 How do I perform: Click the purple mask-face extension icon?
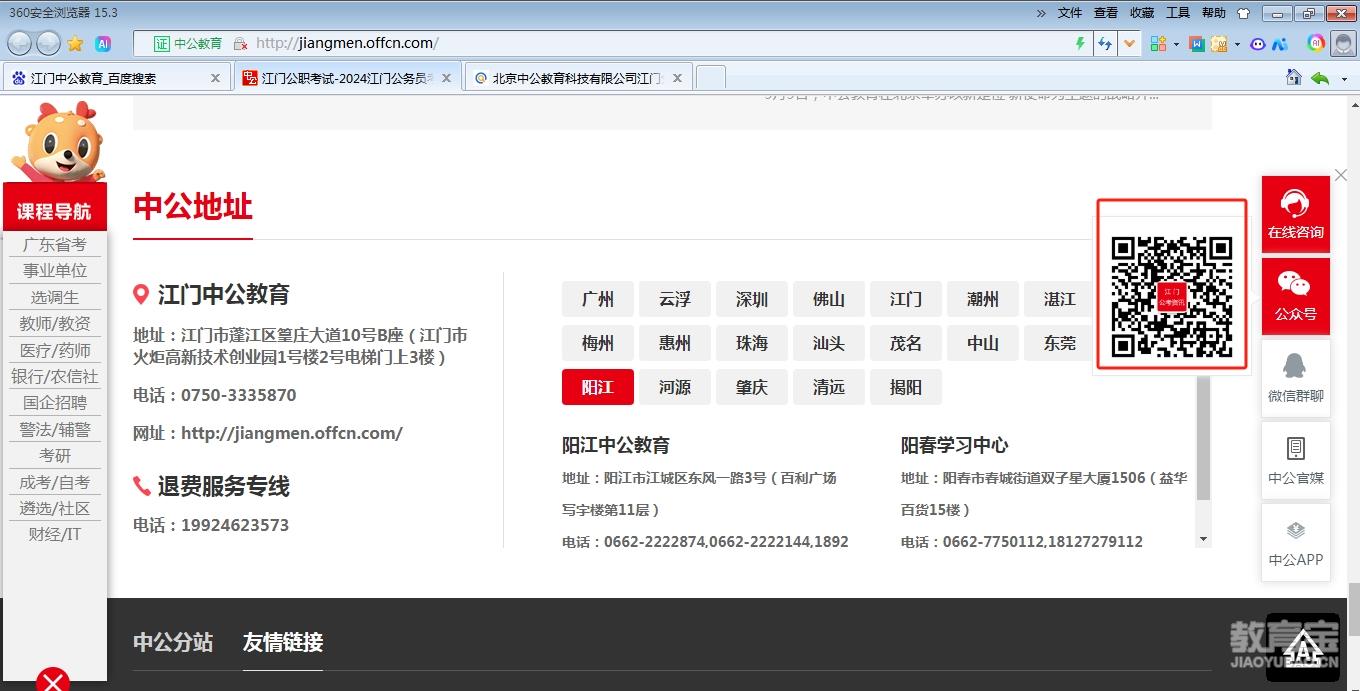click(1258, 44)
